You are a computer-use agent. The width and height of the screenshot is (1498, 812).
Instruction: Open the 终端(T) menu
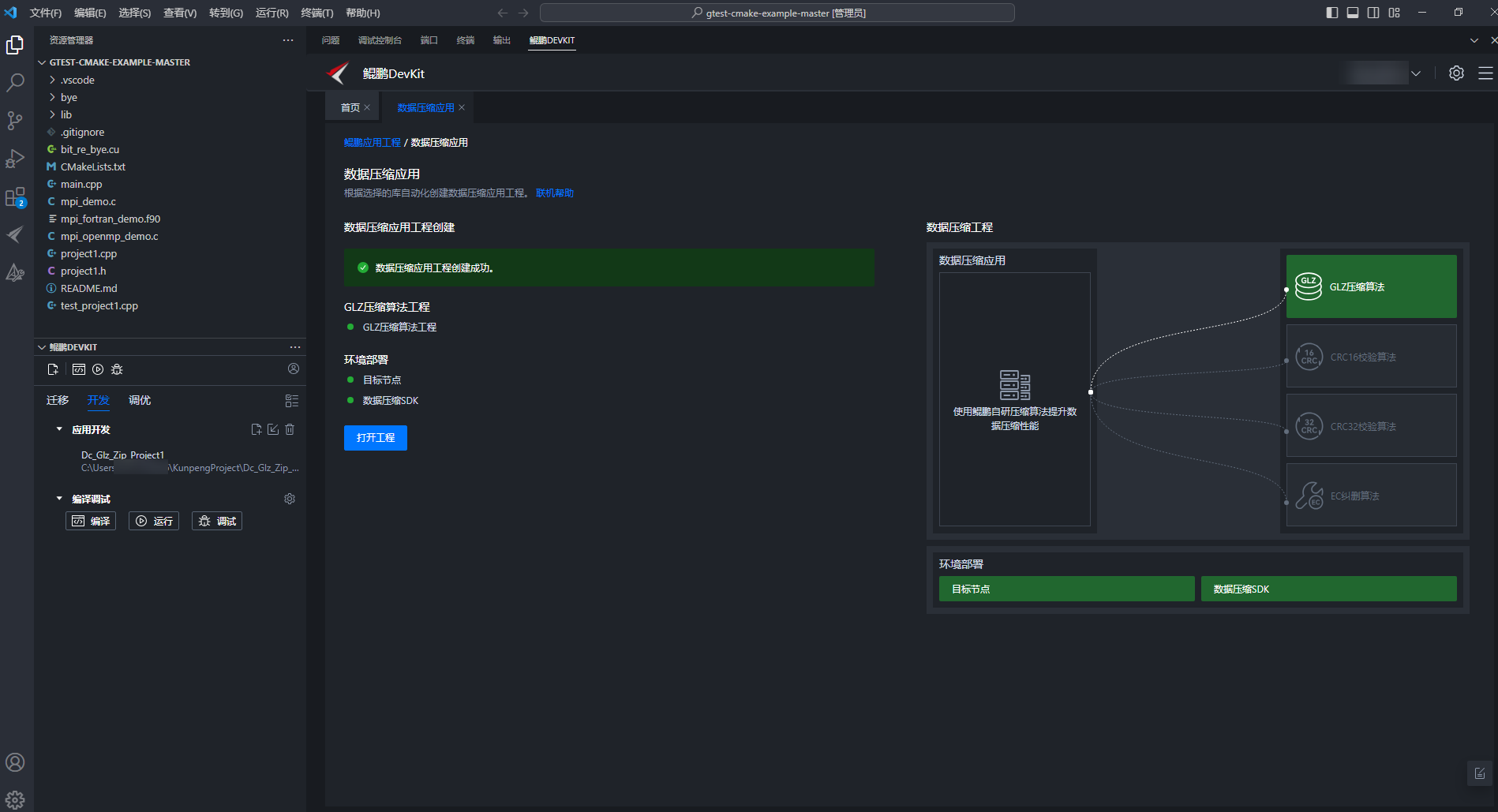coord(317,13)
